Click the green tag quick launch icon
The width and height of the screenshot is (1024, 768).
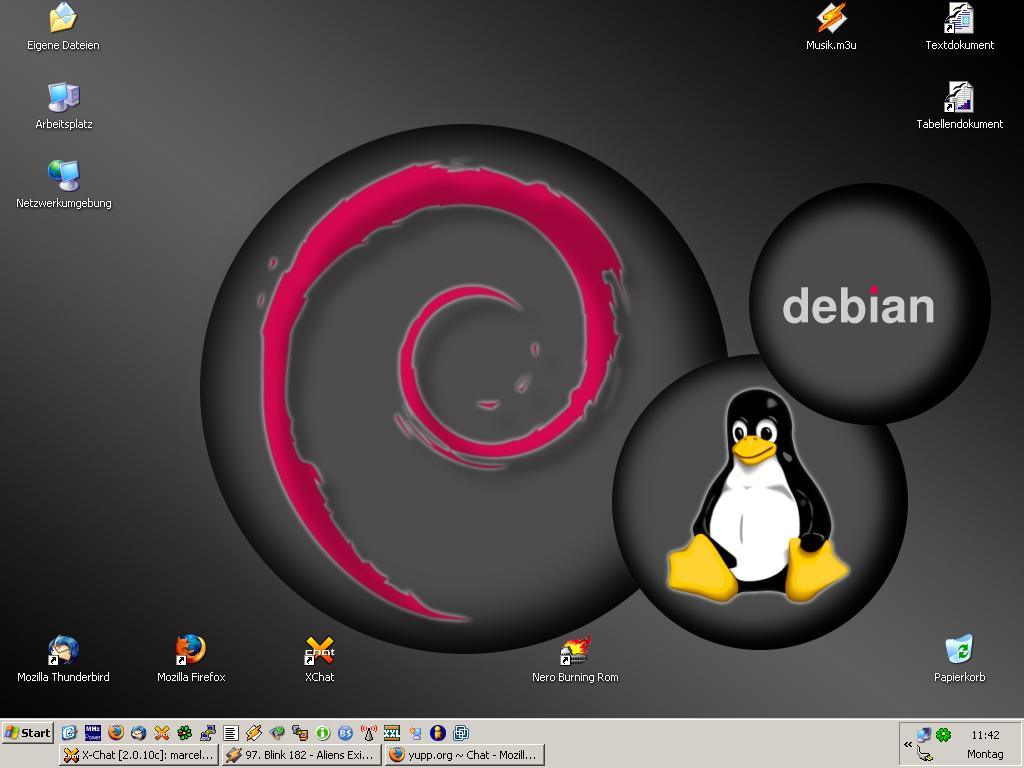click(277, 733)
